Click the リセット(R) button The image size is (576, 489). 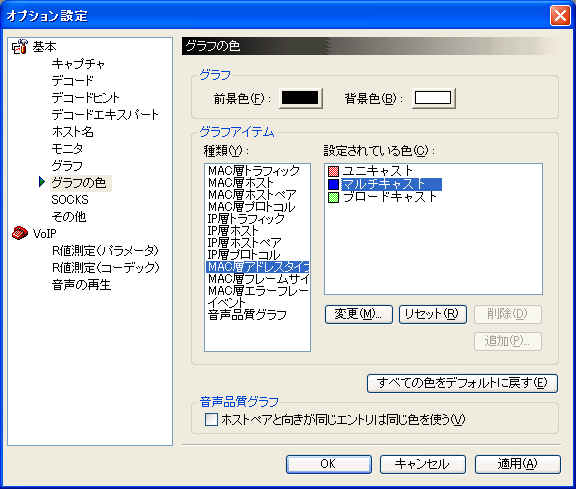click(433, 314)
